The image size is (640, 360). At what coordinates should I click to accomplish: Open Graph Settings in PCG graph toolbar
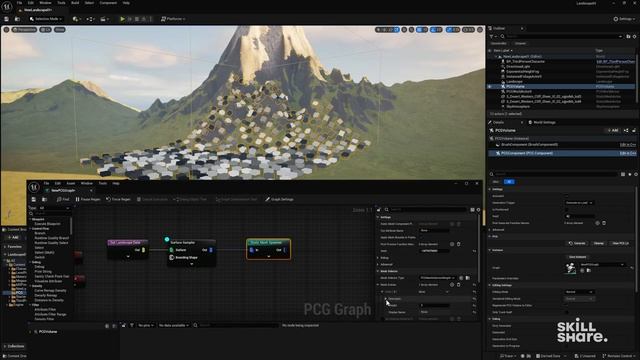coord(280,199)
